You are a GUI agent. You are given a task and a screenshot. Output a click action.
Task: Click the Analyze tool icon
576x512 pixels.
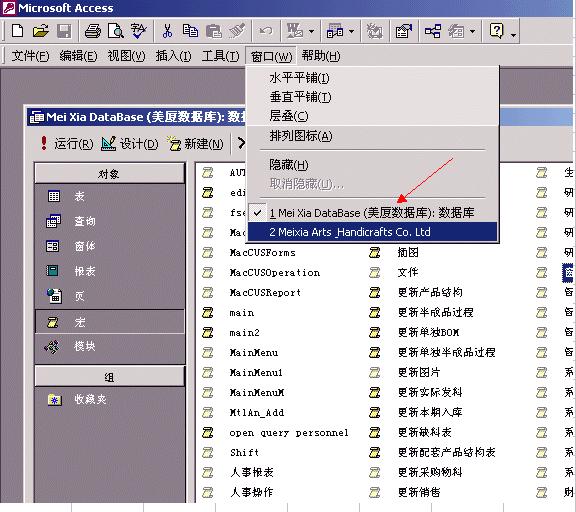tap(335, 31)
